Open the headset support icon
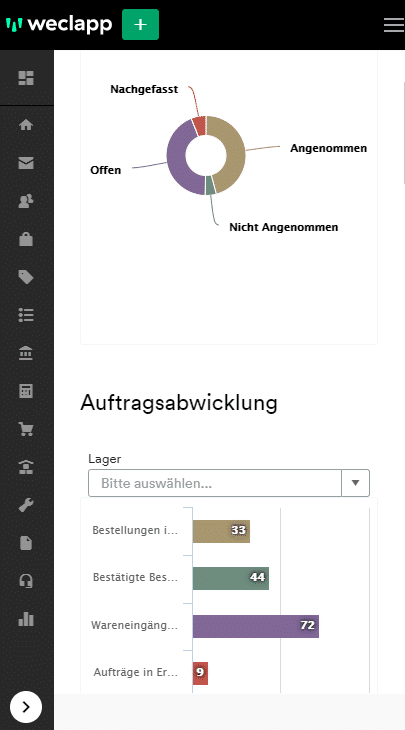The width and height of the screenshot is (405, 730). pos(26,581)
